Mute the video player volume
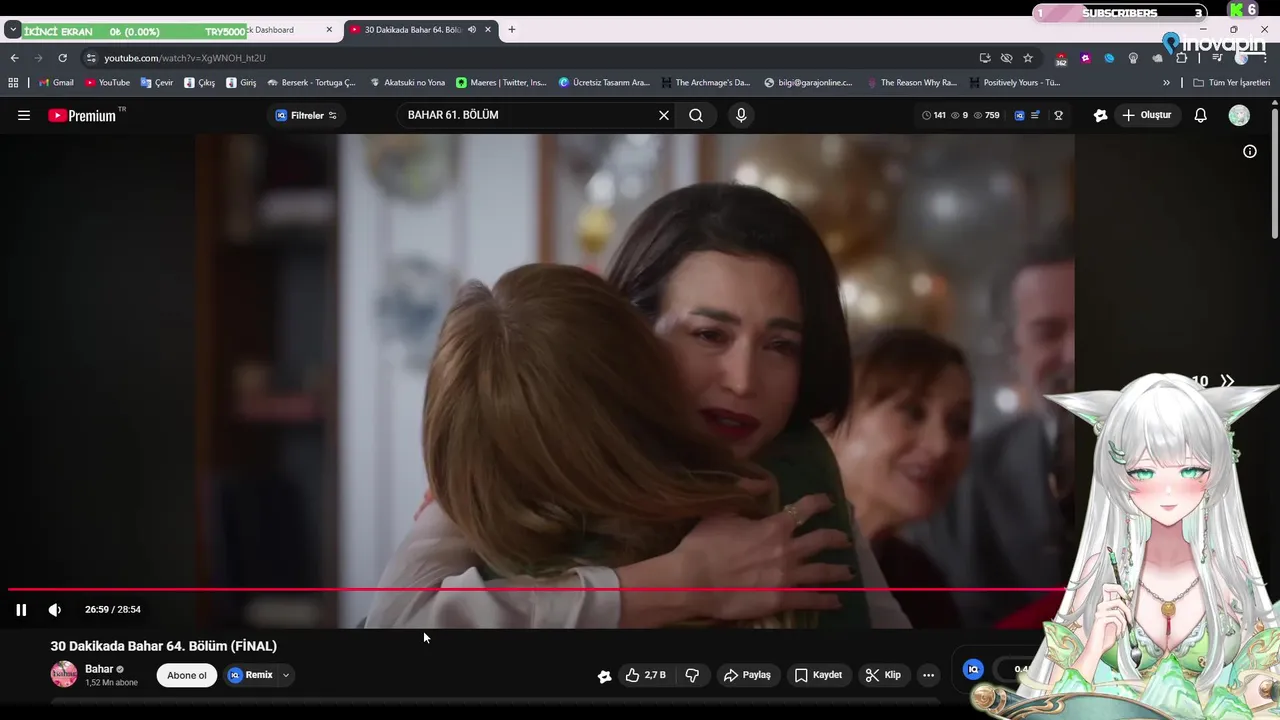This screenshot has width=1280, height=720. pyautogui.click(x=55, y=609)
